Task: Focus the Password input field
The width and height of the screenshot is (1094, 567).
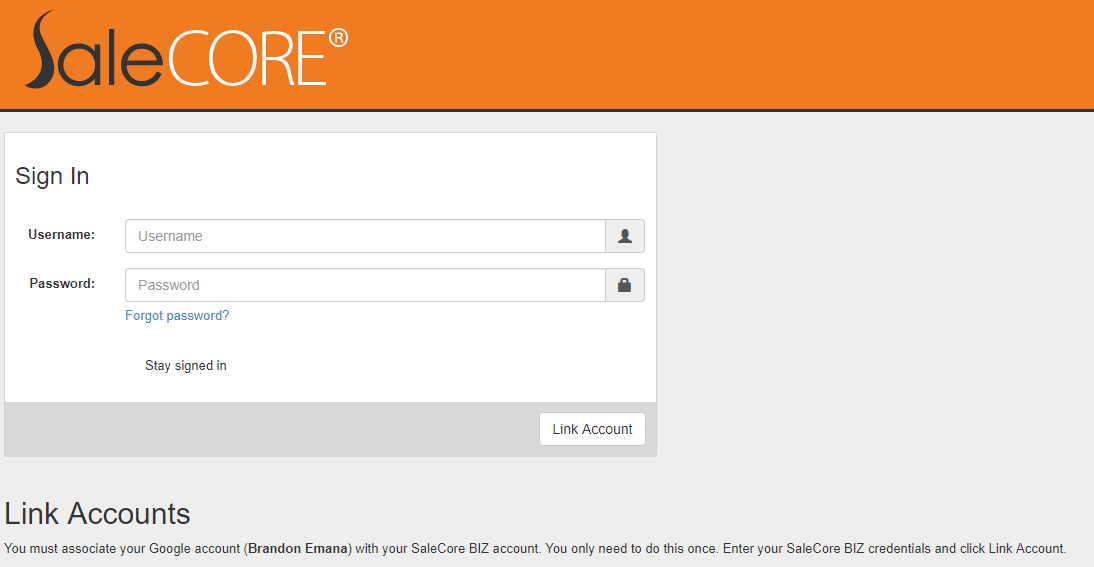Action: (365, 285)
